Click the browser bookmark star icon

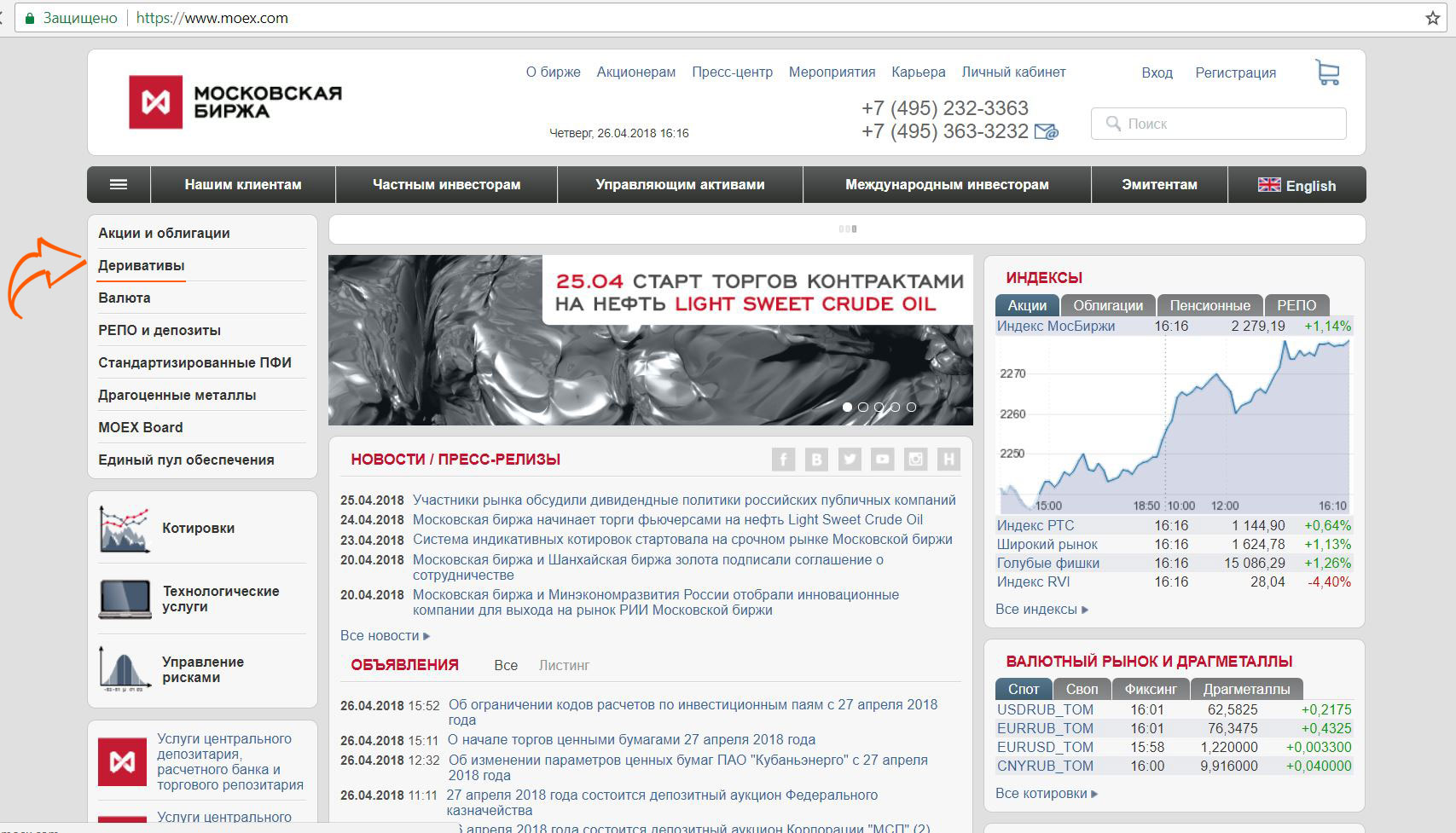click(1432, 18)
